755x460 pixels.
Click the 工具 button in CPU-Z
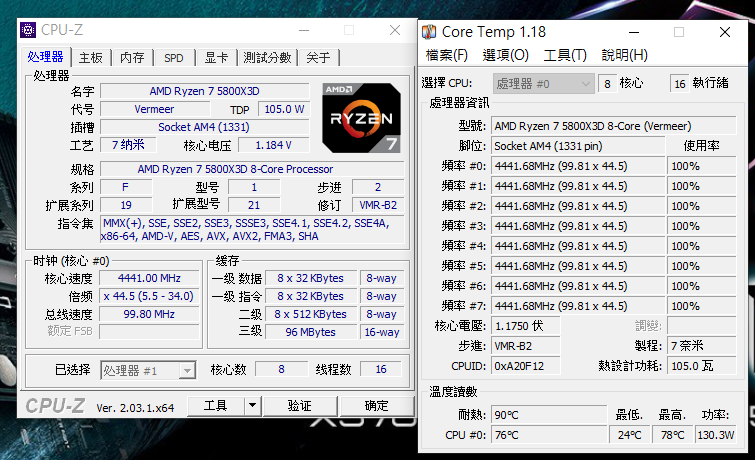coord(215,406)
